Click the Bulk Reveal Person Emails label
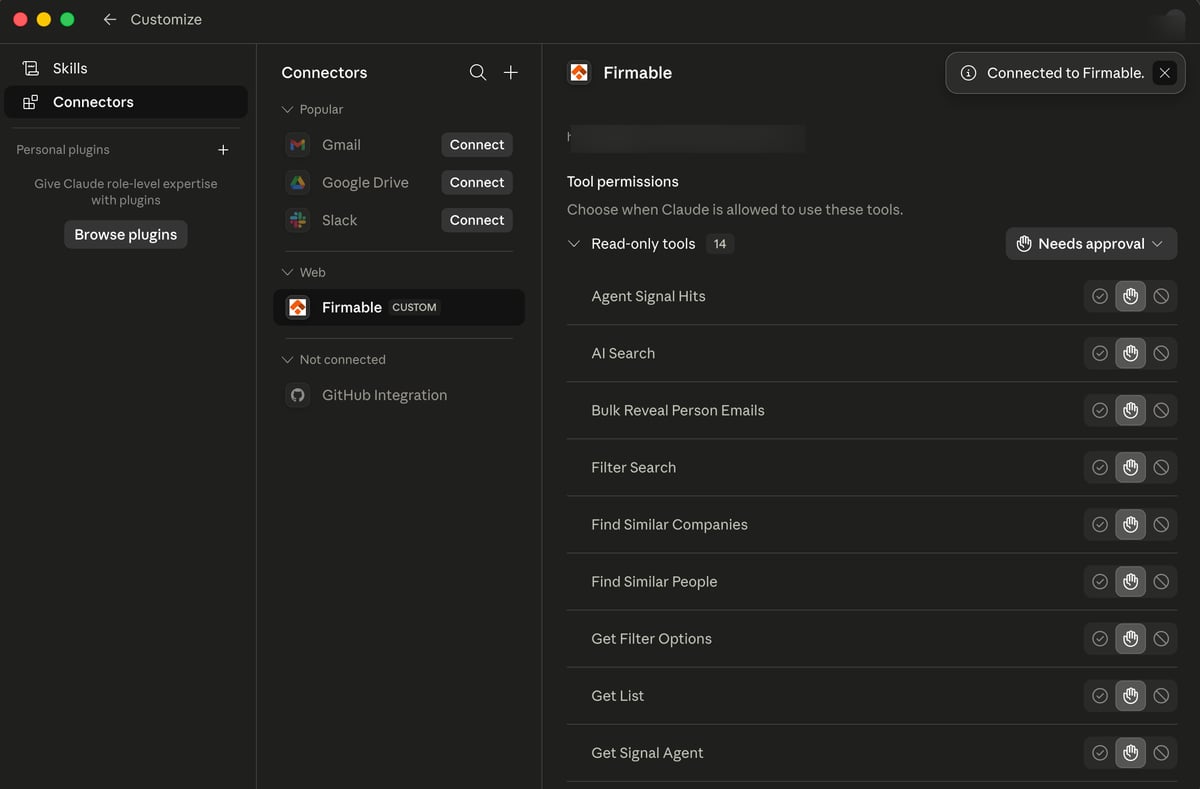This screenshot has height=789, width=1200. coord(678,410)
